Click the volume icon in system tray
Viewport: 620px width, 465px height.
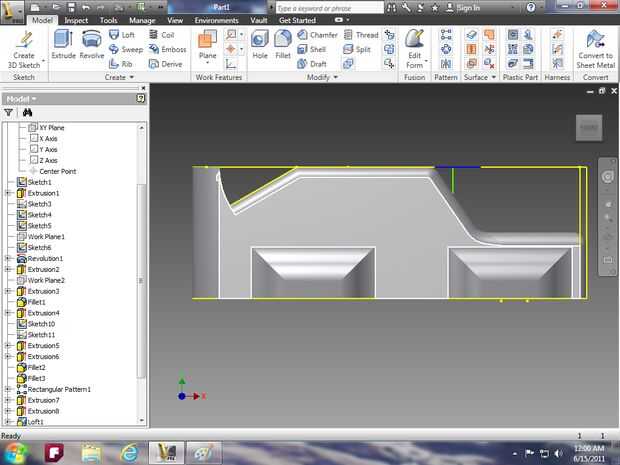tap(558, 453)
